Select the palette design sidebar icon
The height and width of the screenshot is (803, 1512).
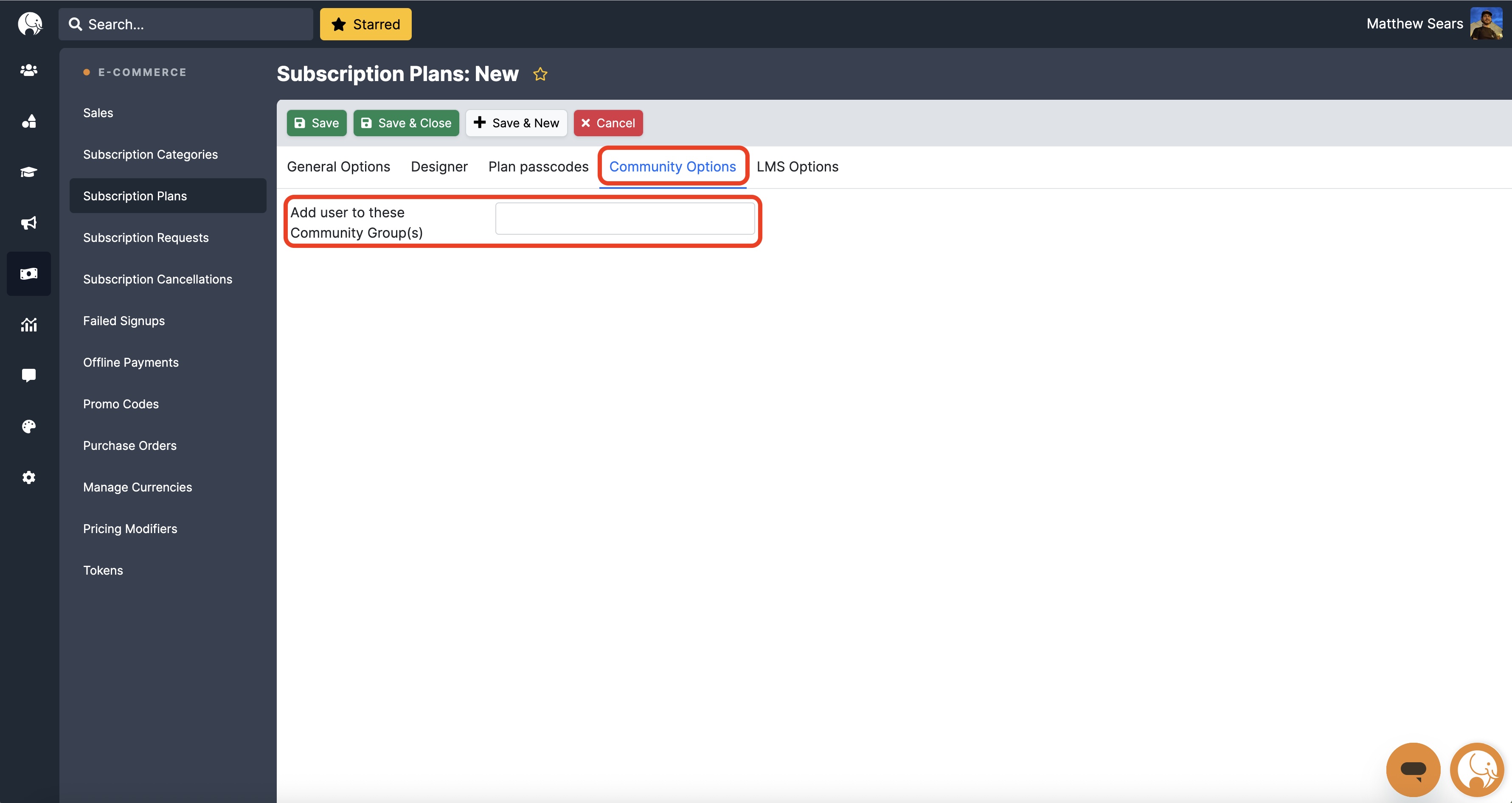pyautogui.click(x=29, y=427)
